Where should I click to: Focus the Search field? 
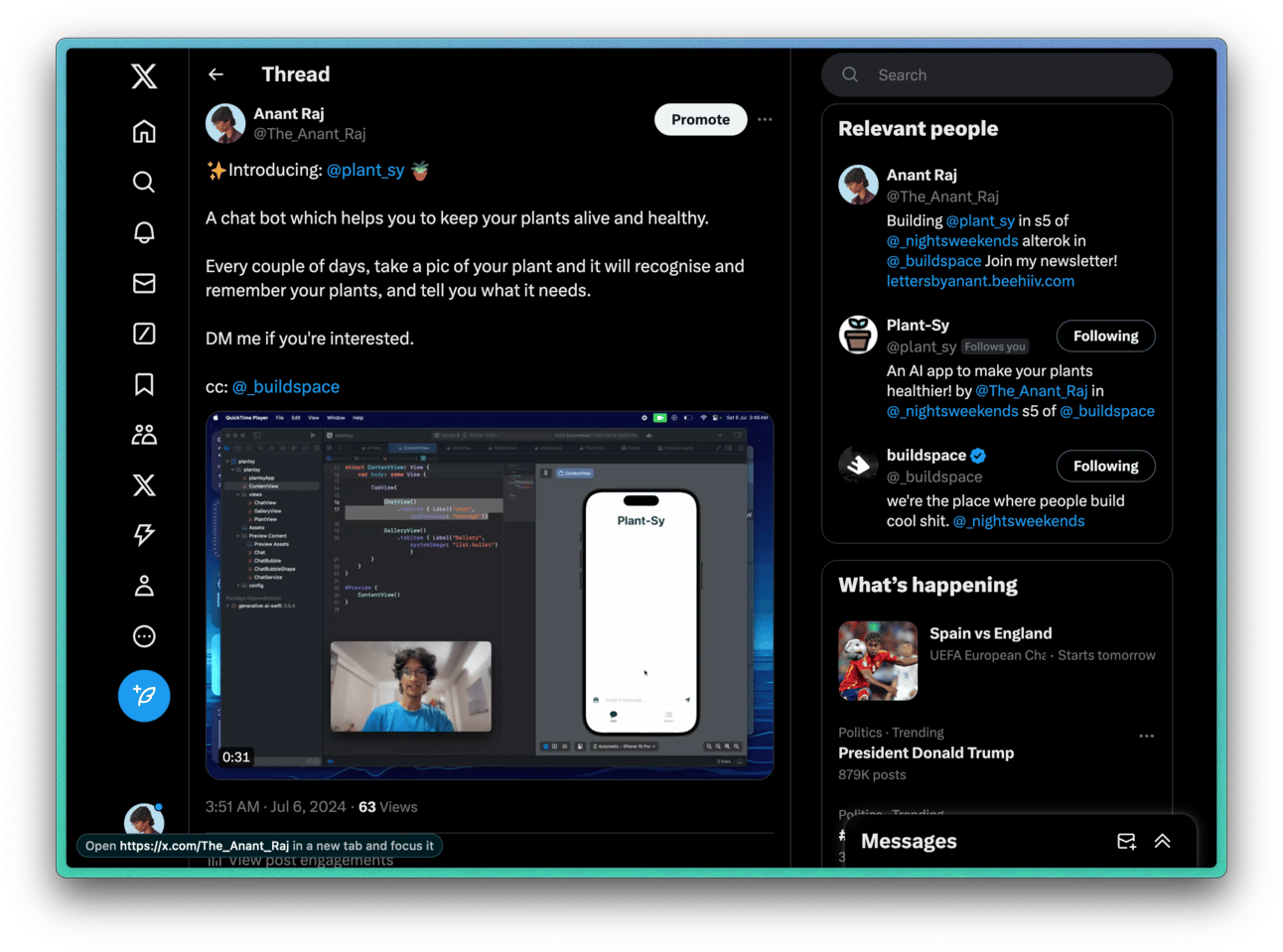[x=997, y=74]
